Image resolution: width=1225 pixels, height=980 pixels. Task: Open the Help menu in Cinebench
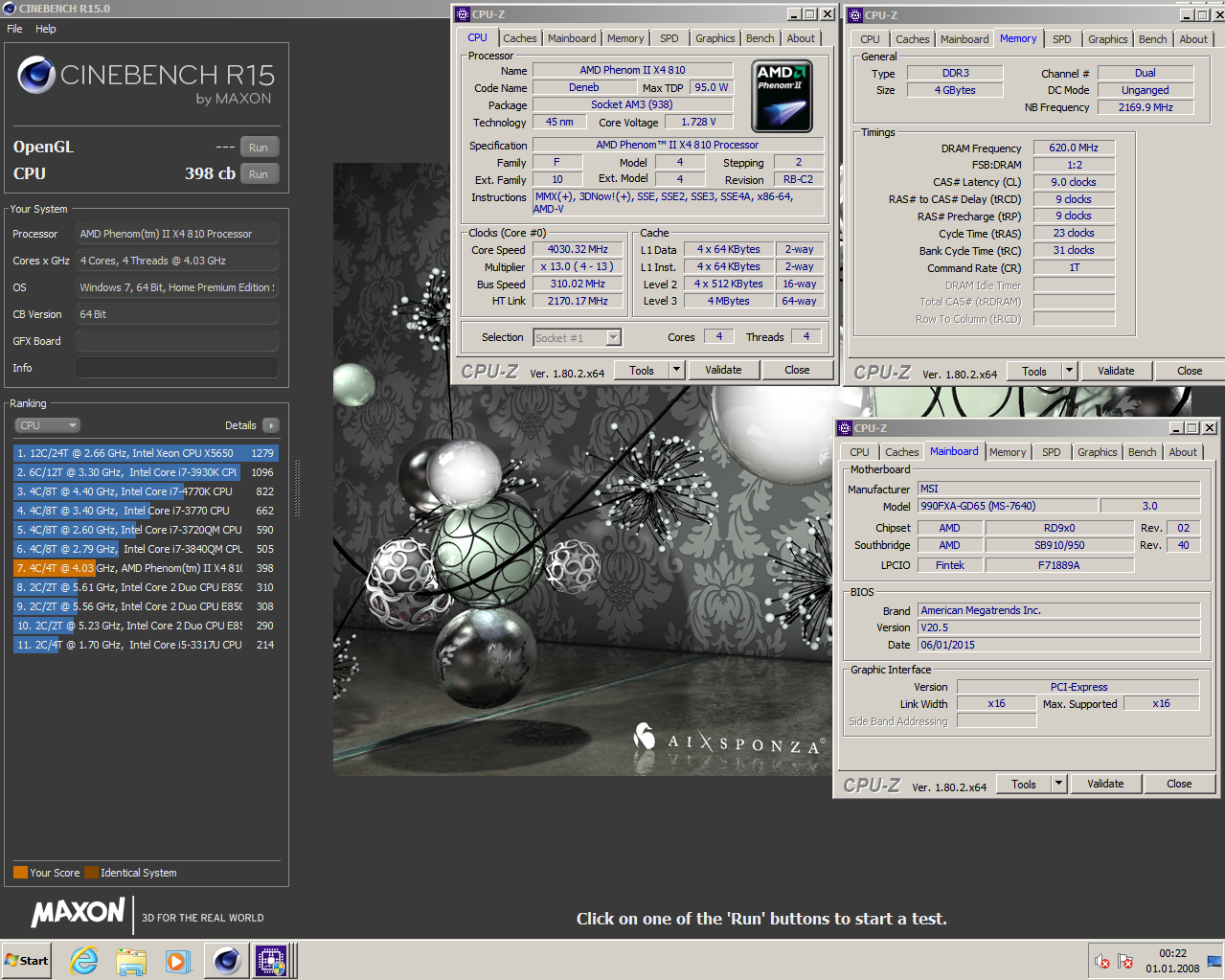46,29
